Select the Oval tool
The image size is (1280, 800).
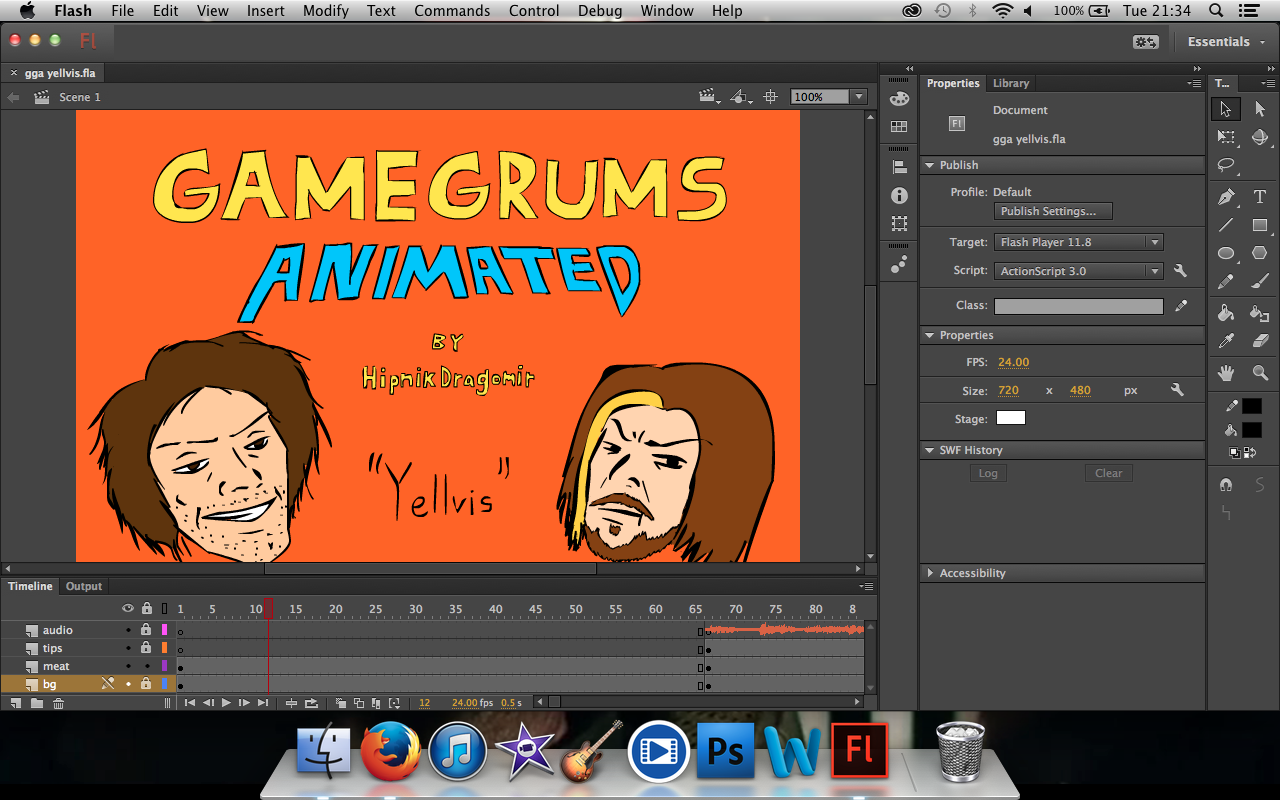pos(1226,253)
